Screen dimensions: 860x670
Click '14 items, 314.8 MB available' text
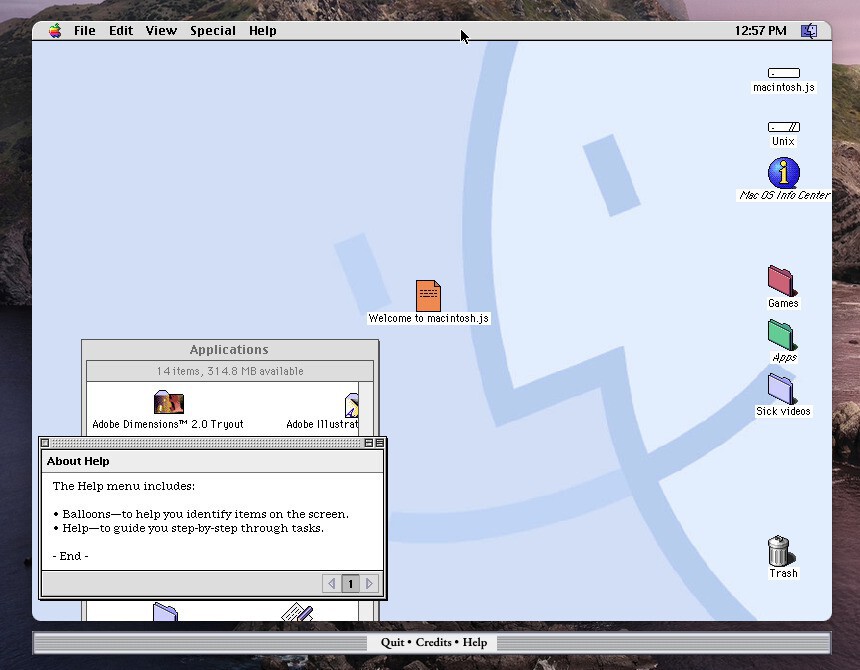coord(230,371)
